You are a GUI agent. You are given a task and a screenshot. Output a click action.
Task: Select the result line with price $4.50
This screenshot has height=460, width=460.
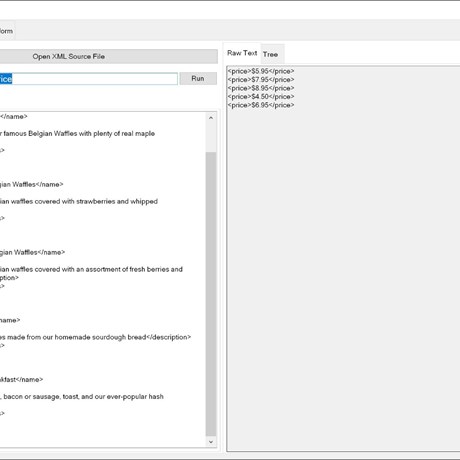point(261,96)
